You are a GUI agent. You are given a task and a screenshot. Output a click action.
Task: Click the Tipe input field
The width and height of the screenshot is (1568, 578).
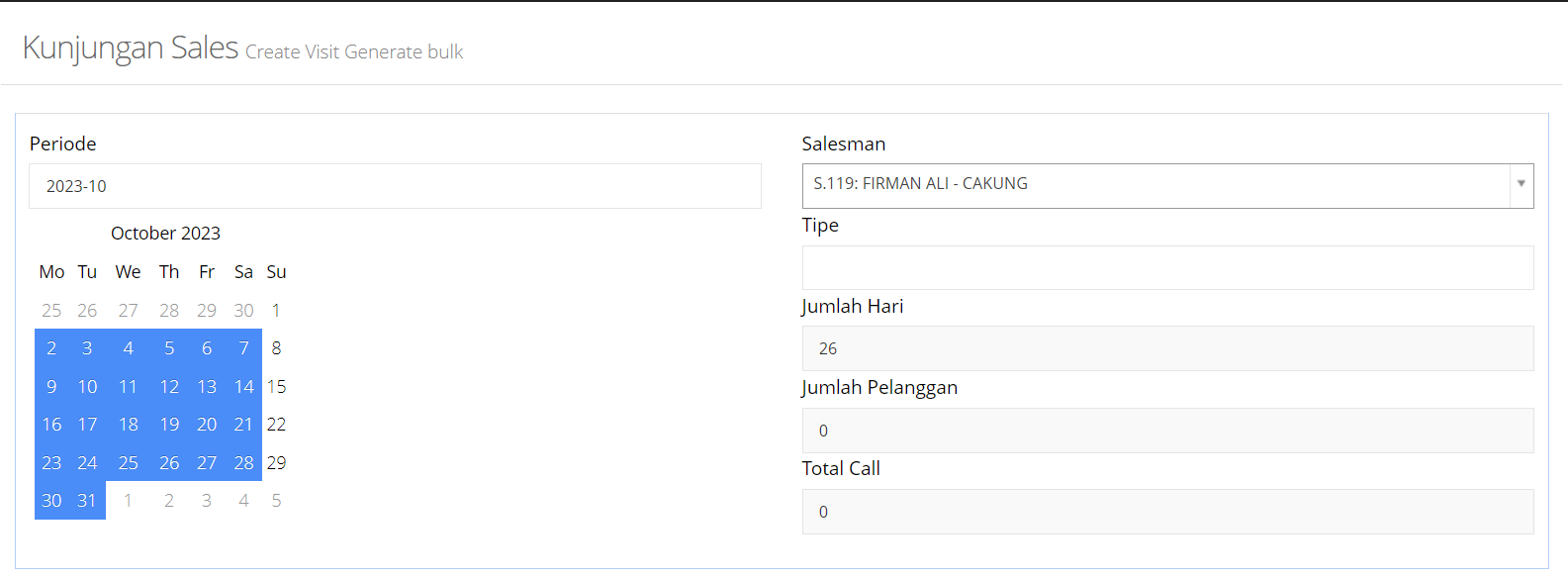coord(1167,267)
